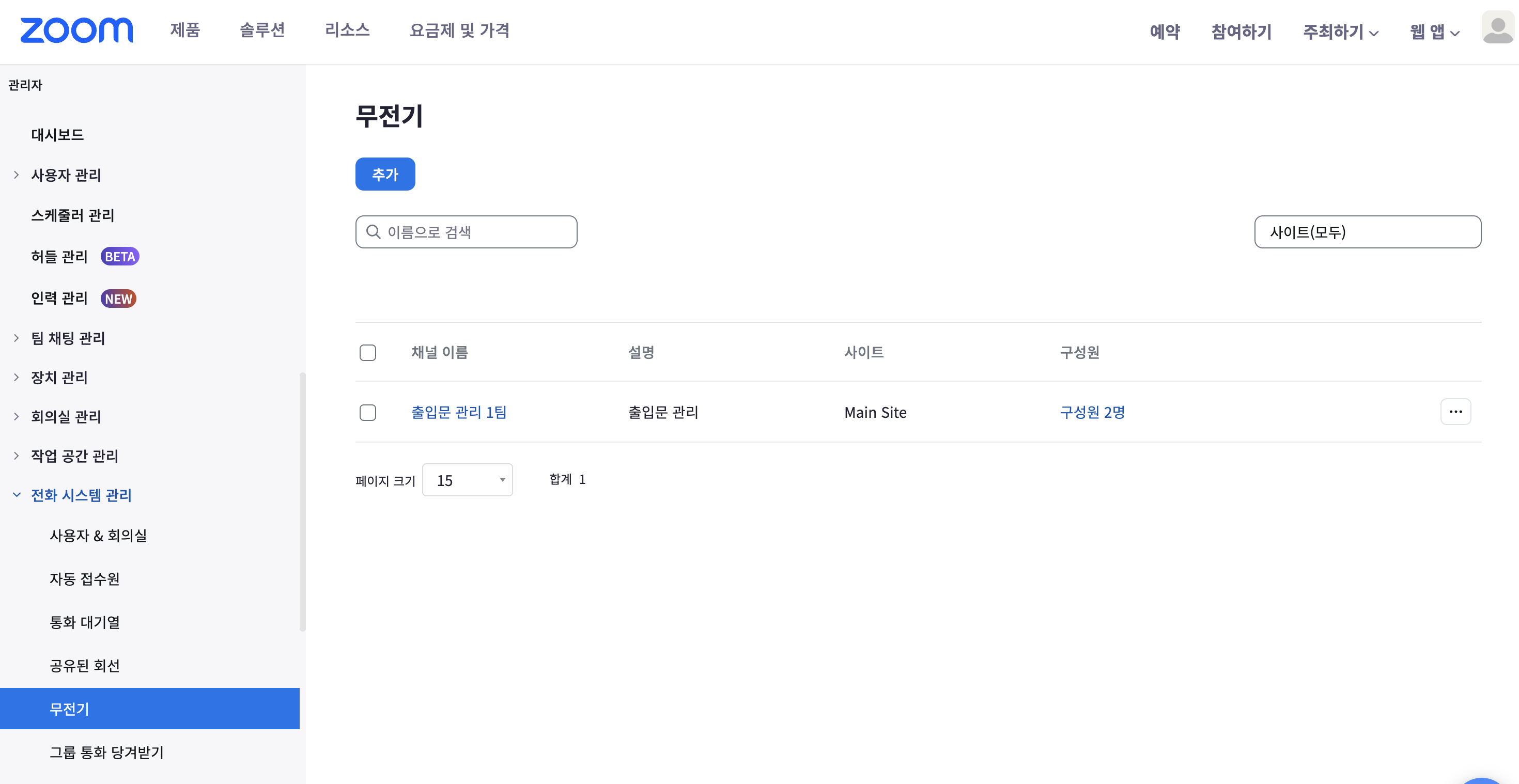Click the NEW badge next to 인력 관리
Viewport: 1519px width, 784px height.
[118, 299]
